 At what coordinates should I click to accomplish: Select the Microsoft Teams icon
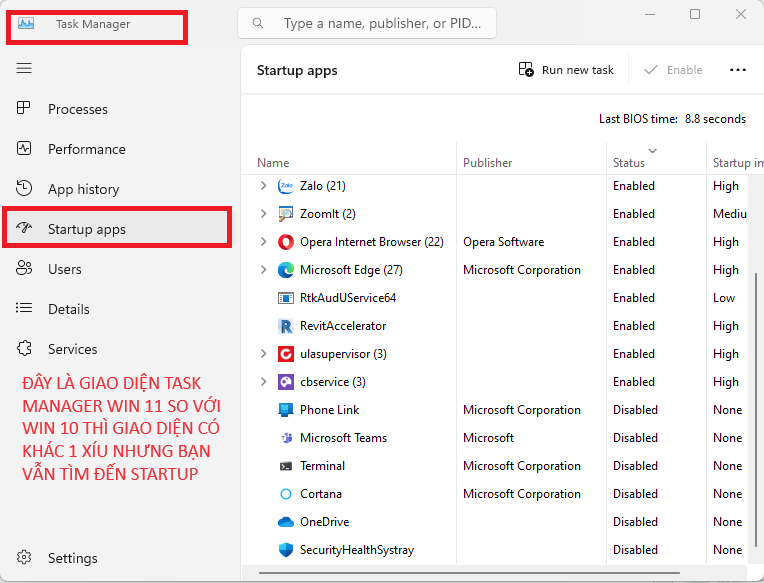(x=285, y=438)
